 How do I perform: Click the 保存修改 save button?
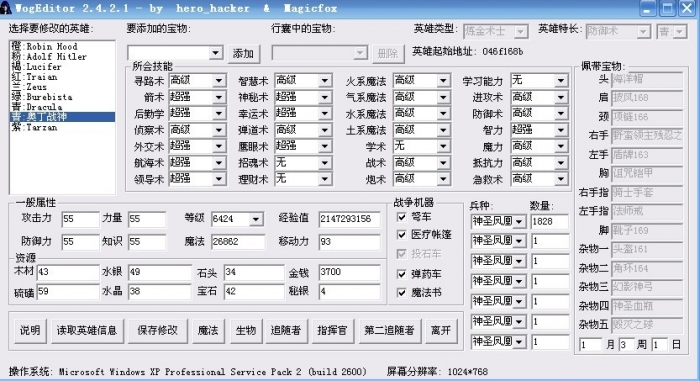pos(158,331)
